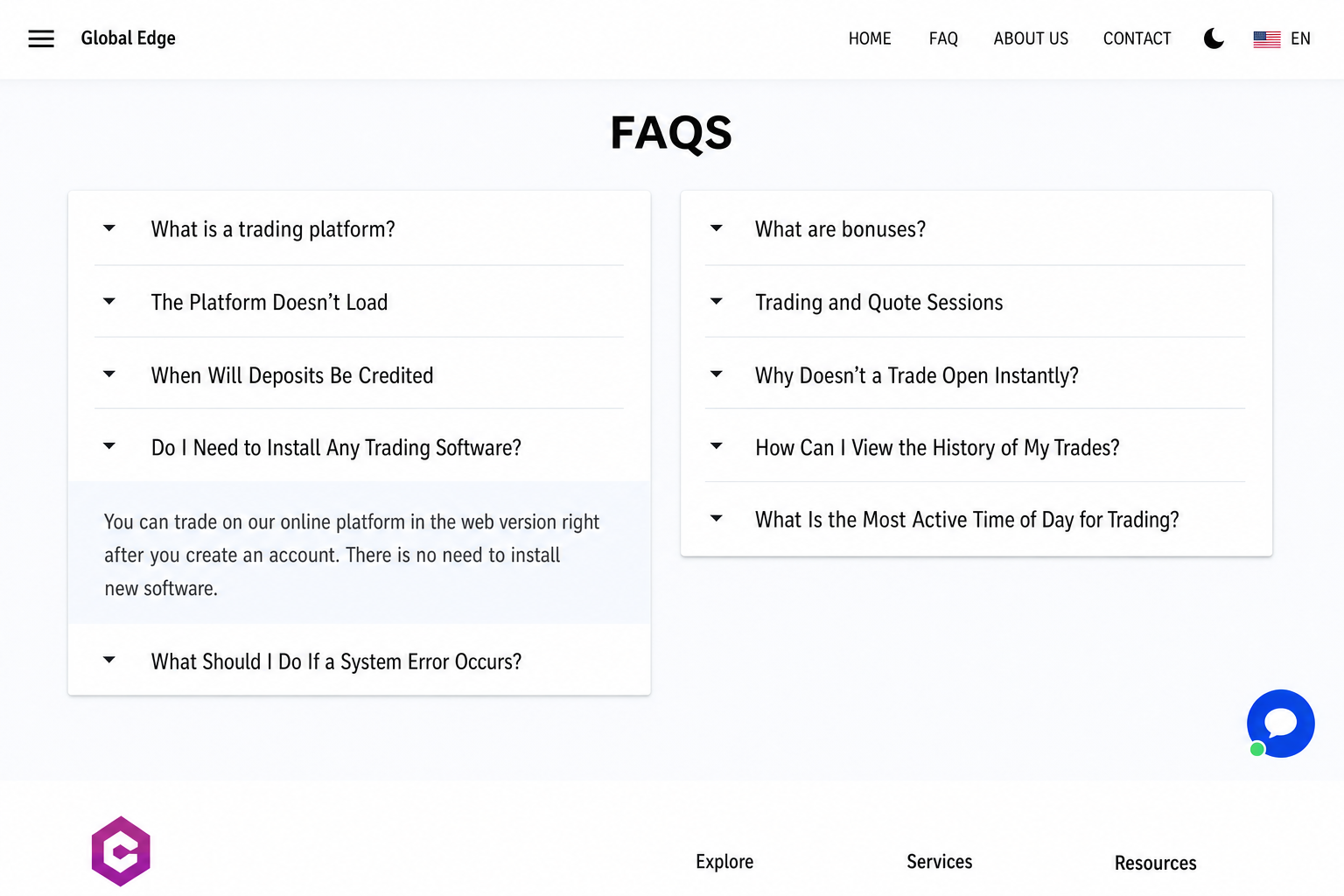Expand arrow beside 'When Will Deposits Be Credited'
1344x896 pixels.
(109, 374)
